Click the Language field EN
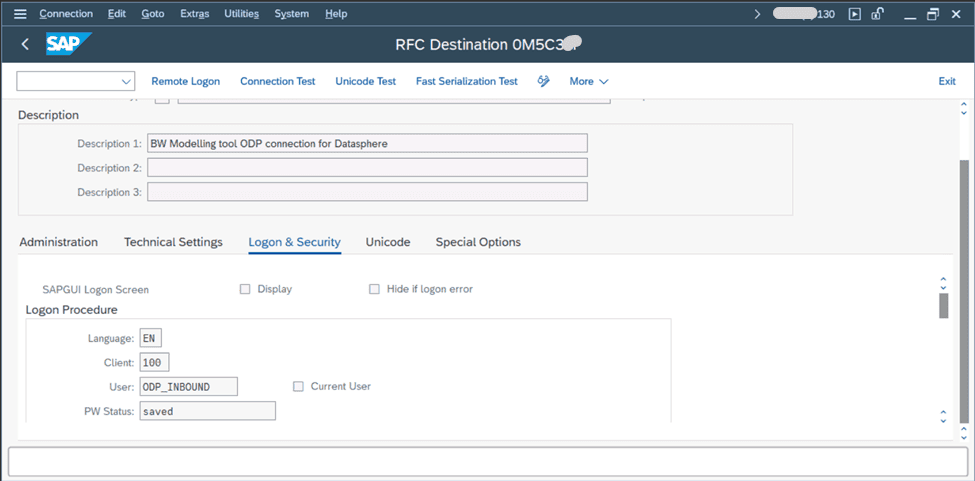Viewport: 975px width, 481px height. (151, 339)
